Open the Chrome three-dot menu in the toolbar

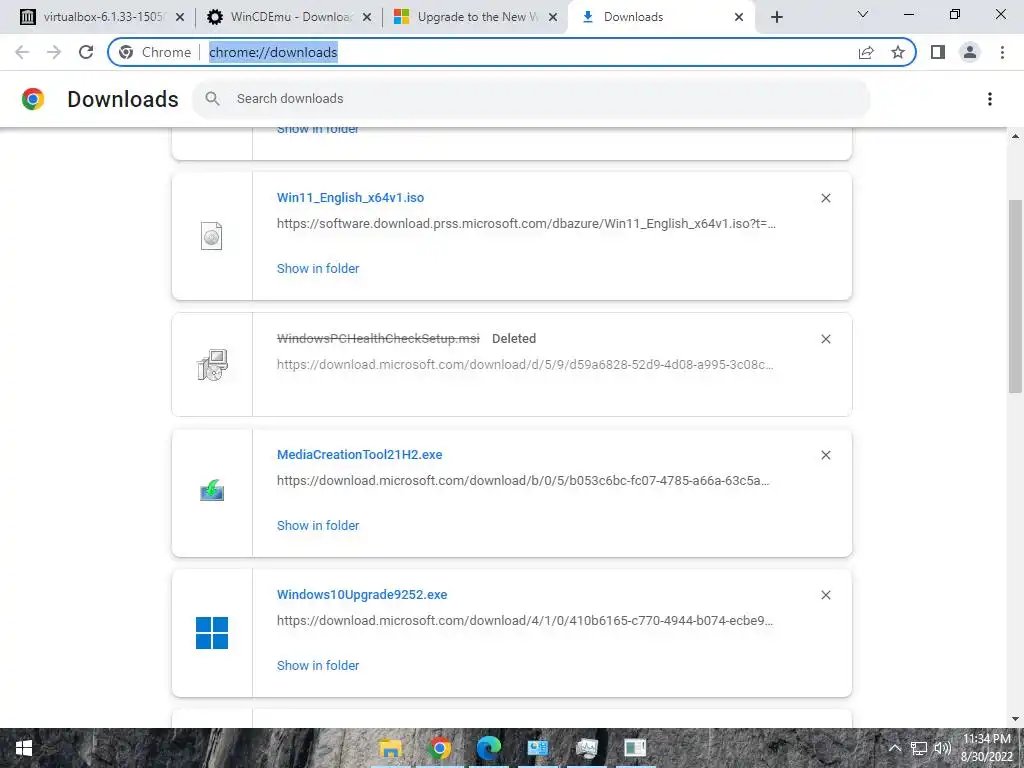1002,52
